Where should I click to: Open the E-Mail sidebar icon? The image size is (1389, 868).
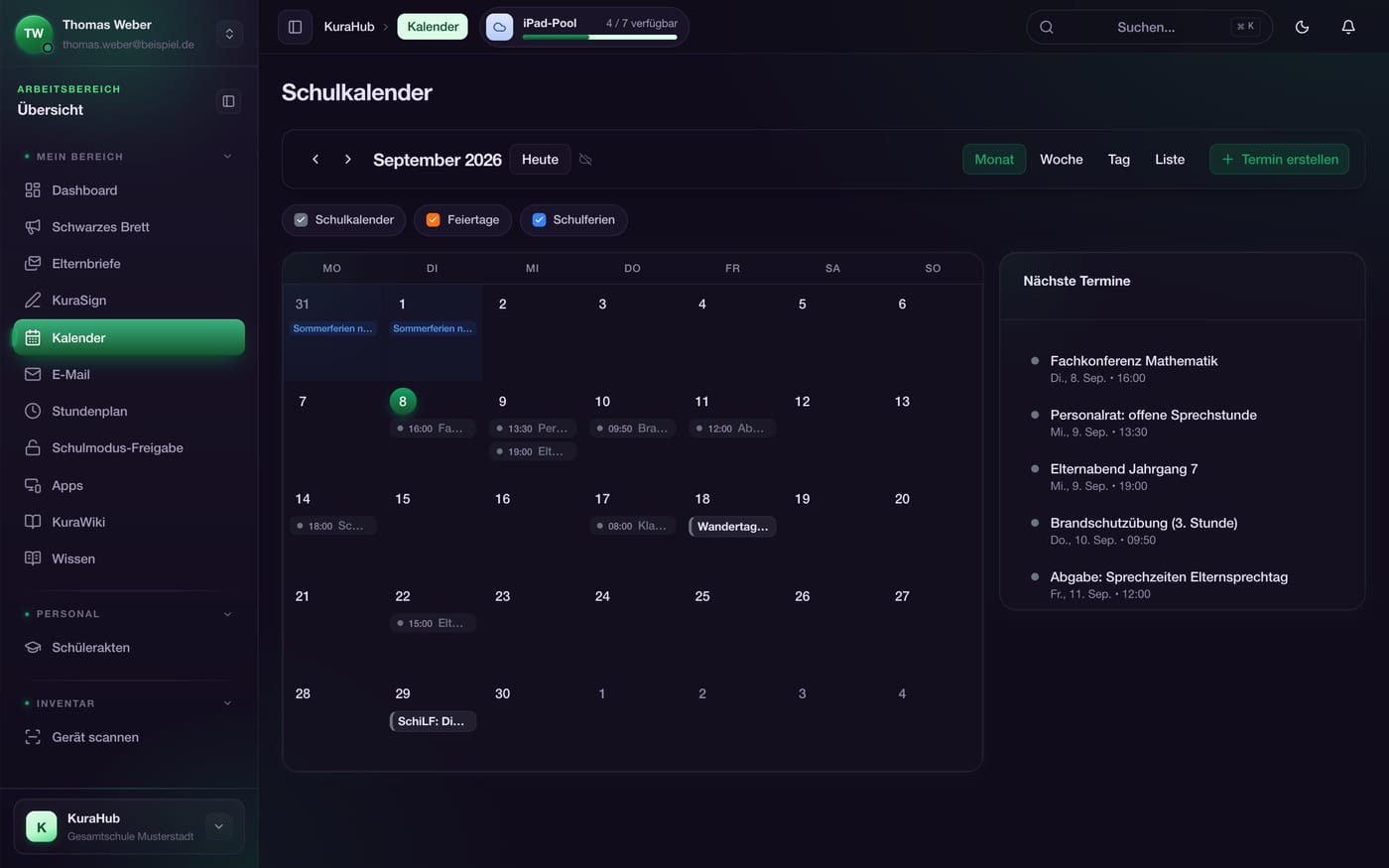click(33, 375)
